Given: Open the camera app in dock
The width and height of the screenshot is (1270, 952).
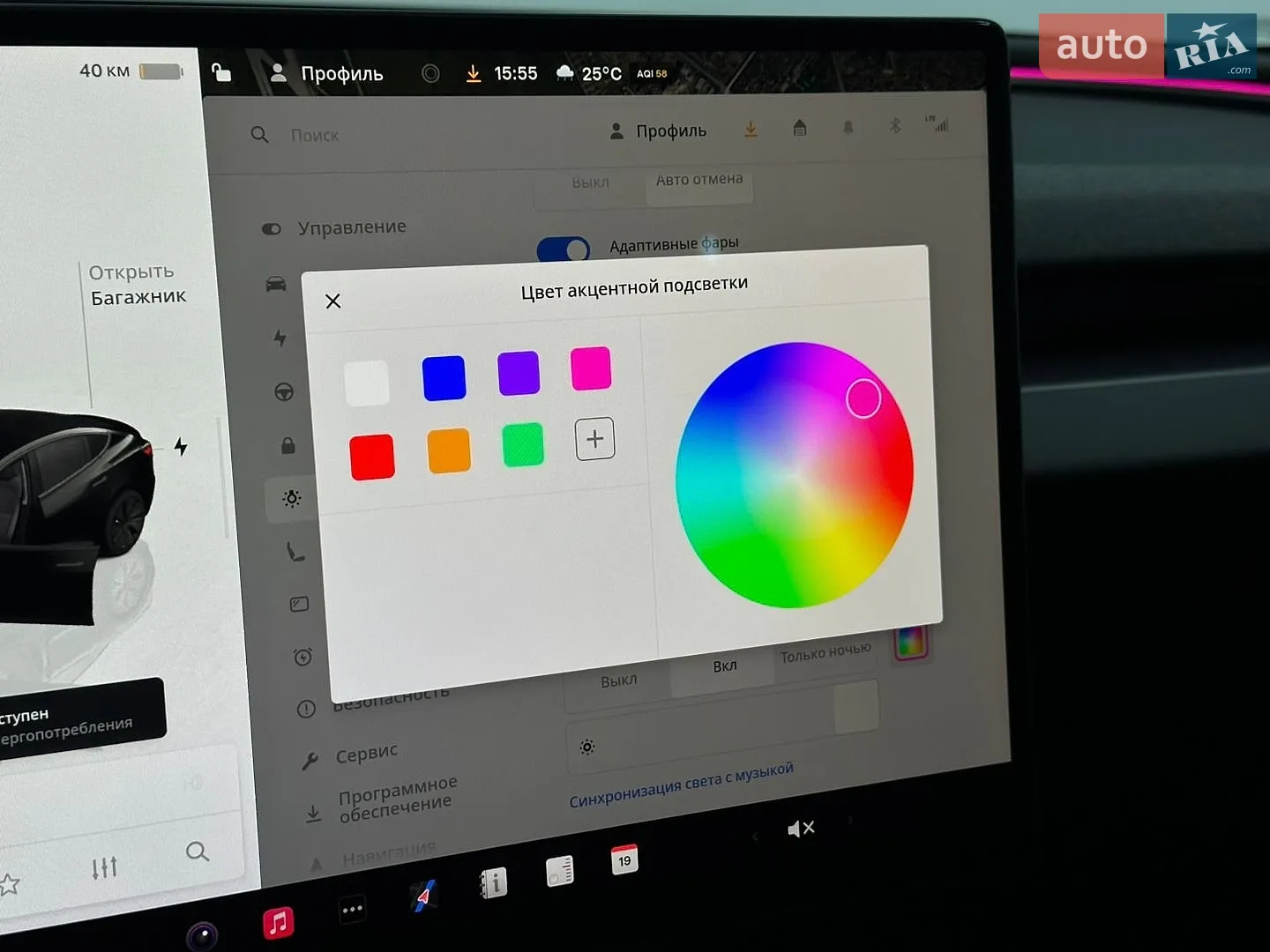Looking at the screenshot, I should (x=202, y=936).
